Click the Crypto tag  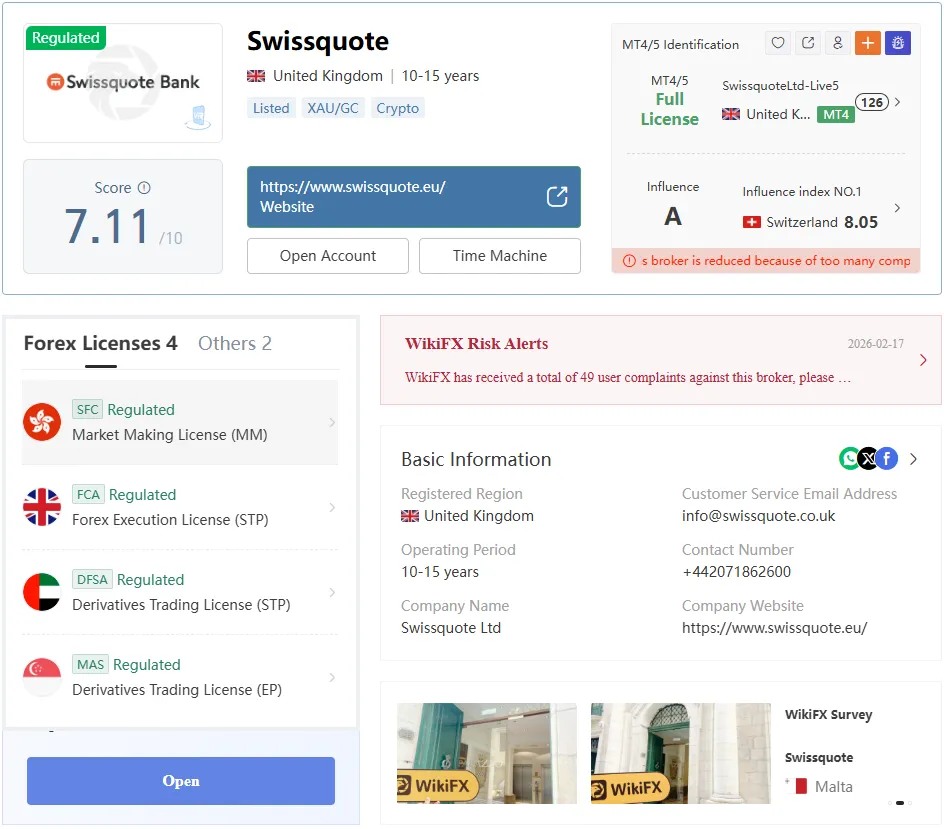[x=397, y=108]
